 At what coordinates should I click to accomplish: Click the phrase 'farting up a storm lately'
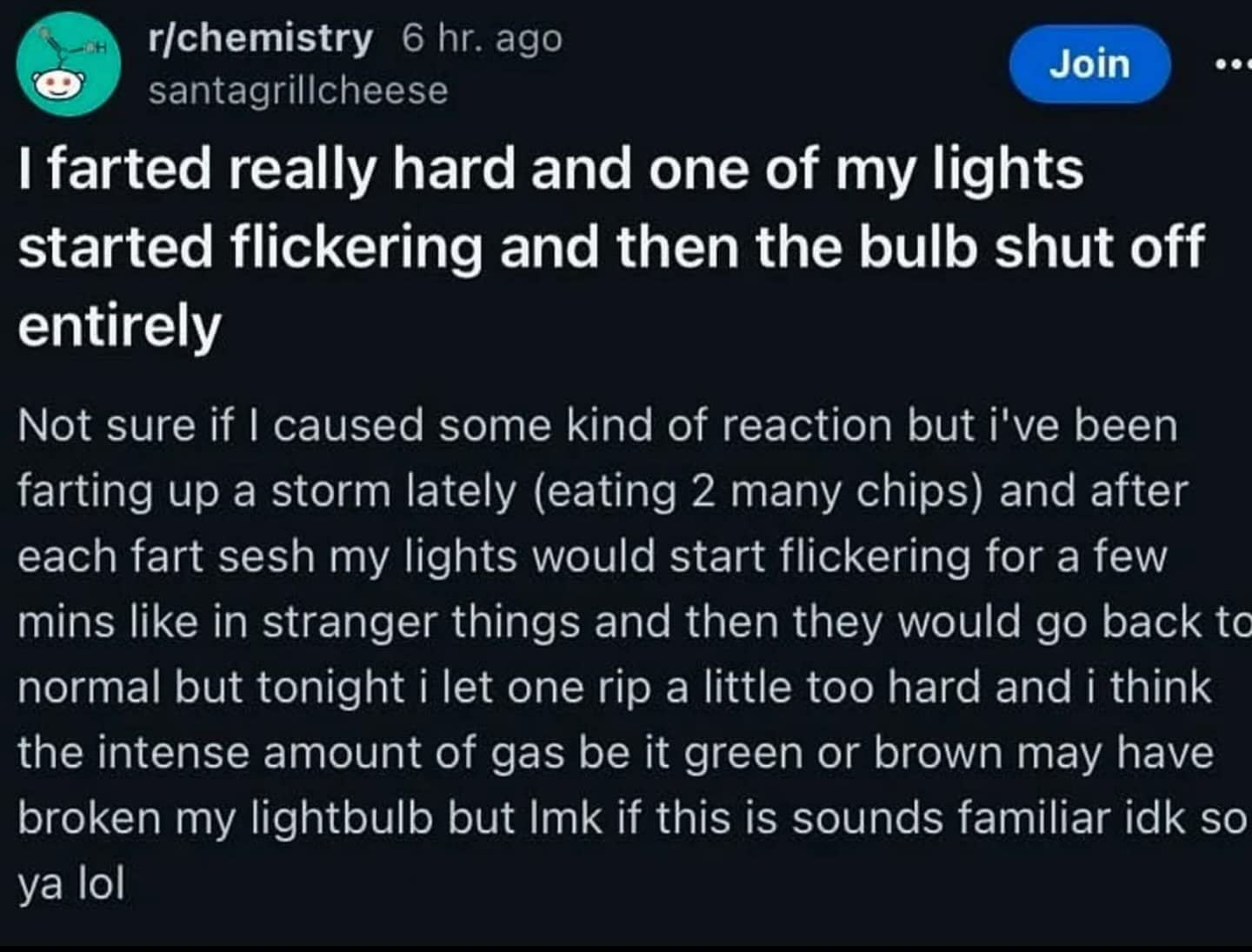point(266,491)
